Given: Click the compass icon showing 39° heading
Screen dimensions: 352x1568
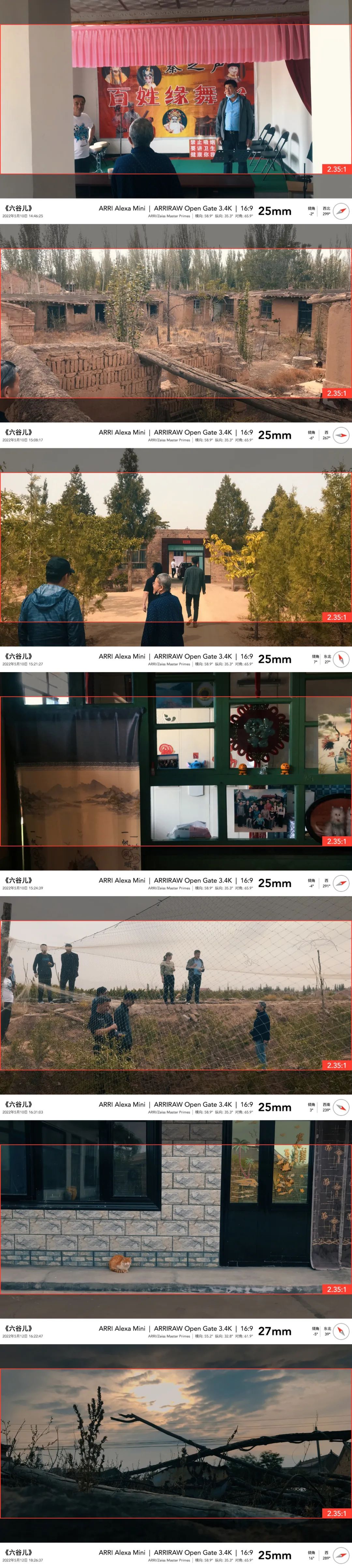Looking at the screenshot, I should tap(341, 1331).
